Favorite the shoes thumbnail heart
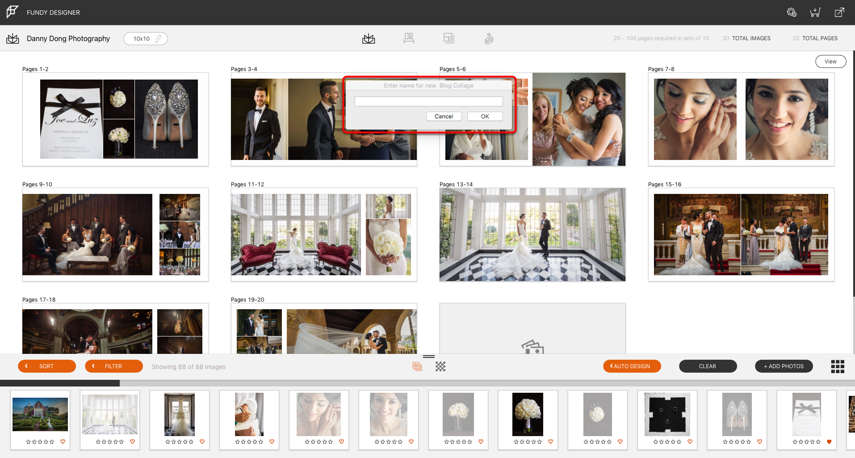 (760, 442)
